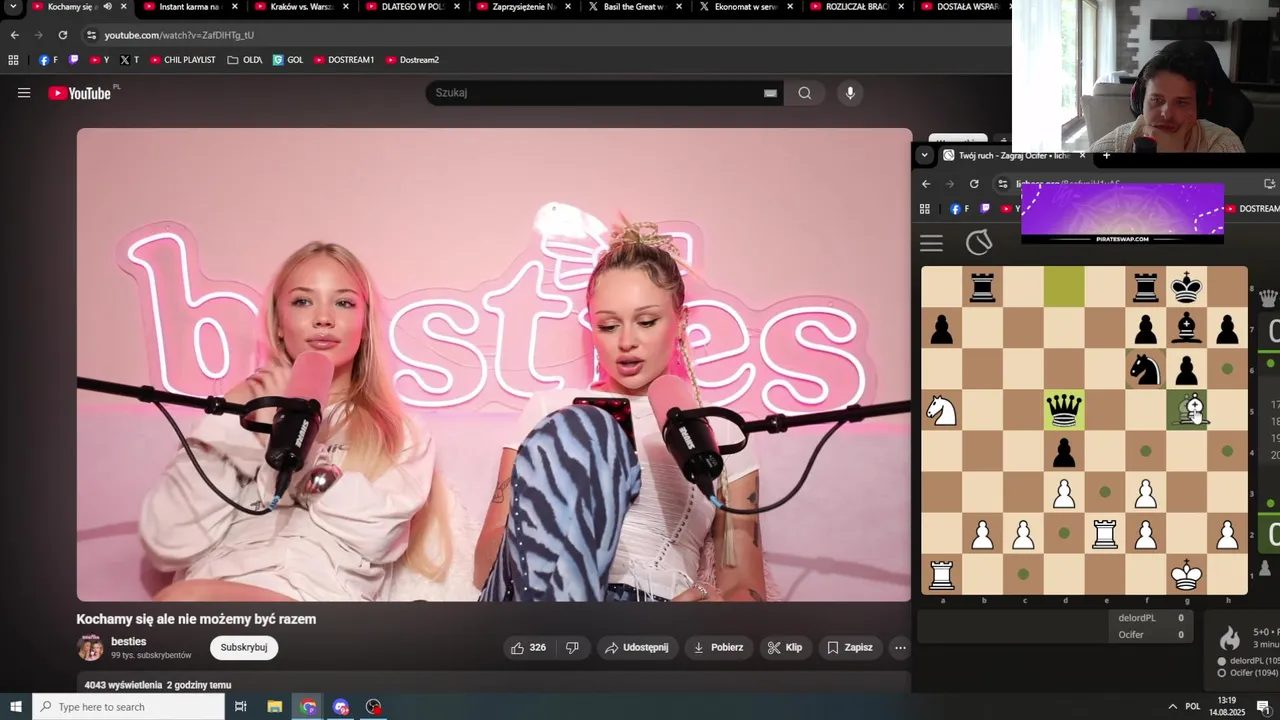Expand the video description box
Screen dimensions: 1280x720
[494, 685]
